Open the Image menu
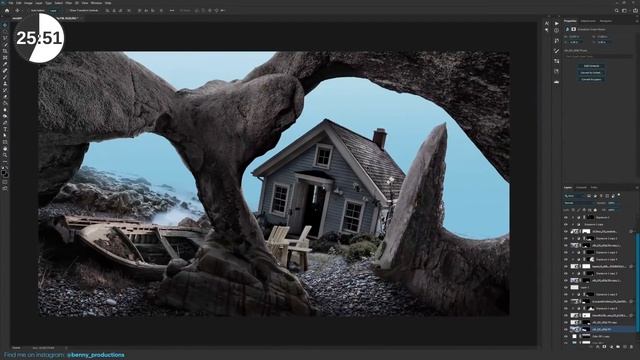This screenshot has width=640, height=360. point(28,3)
